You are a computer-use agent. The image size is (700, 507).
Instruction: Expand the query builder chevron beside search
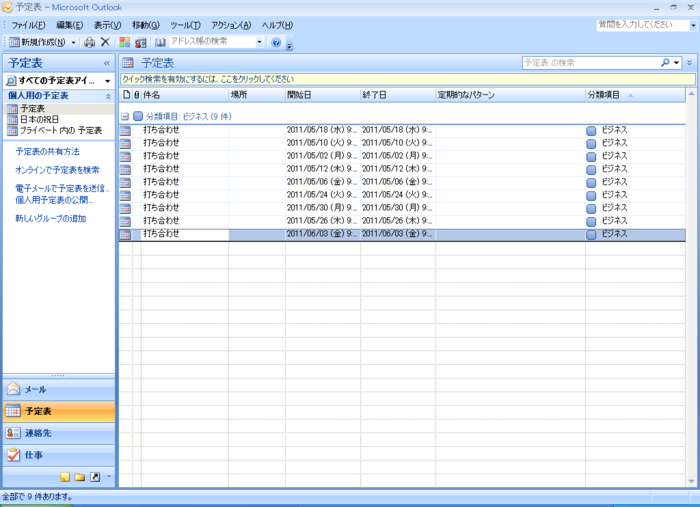pyautogui.click(x=689, y=62)
